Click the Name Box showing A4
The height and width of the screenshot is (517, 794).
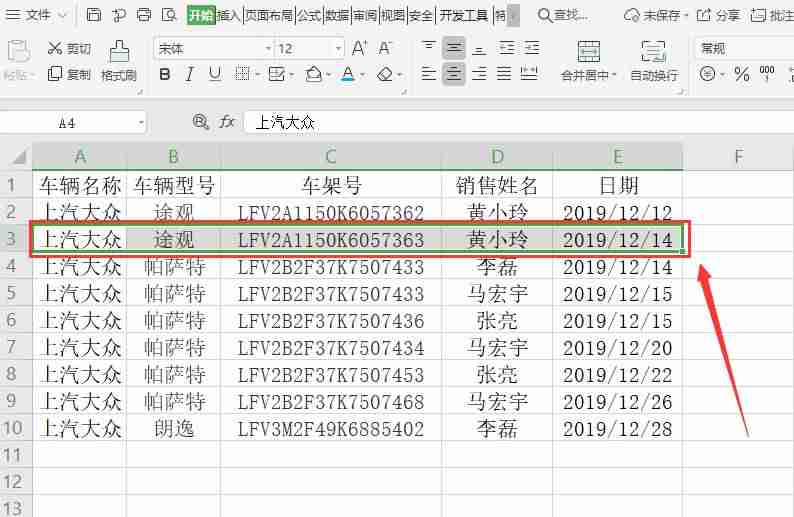[67, 123]
